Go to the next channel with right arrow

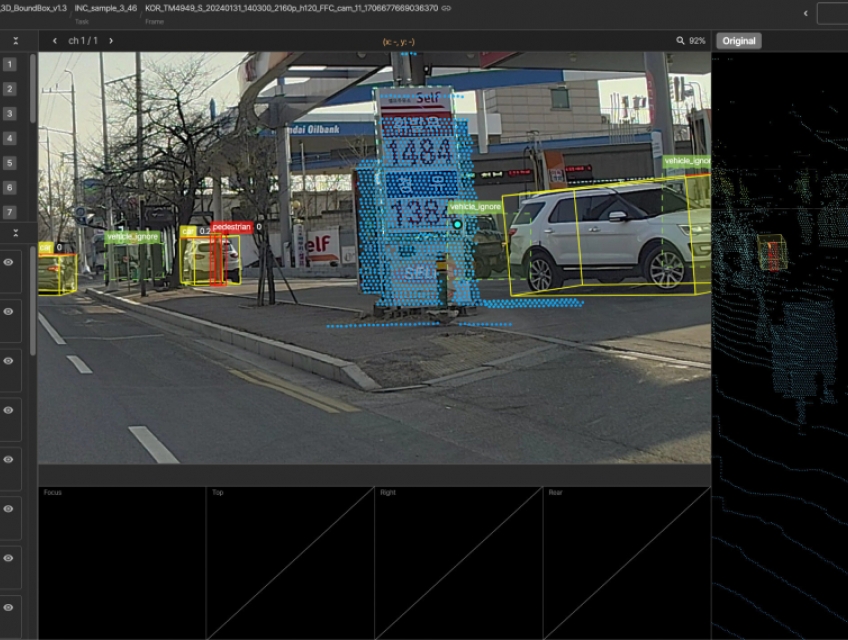pos(111,41)
